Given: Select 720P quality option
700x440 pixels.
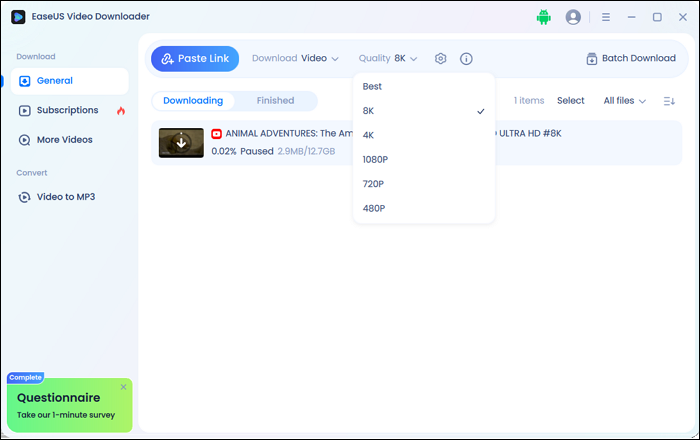Looking at the screenshot, I should (x=424, y=184).
